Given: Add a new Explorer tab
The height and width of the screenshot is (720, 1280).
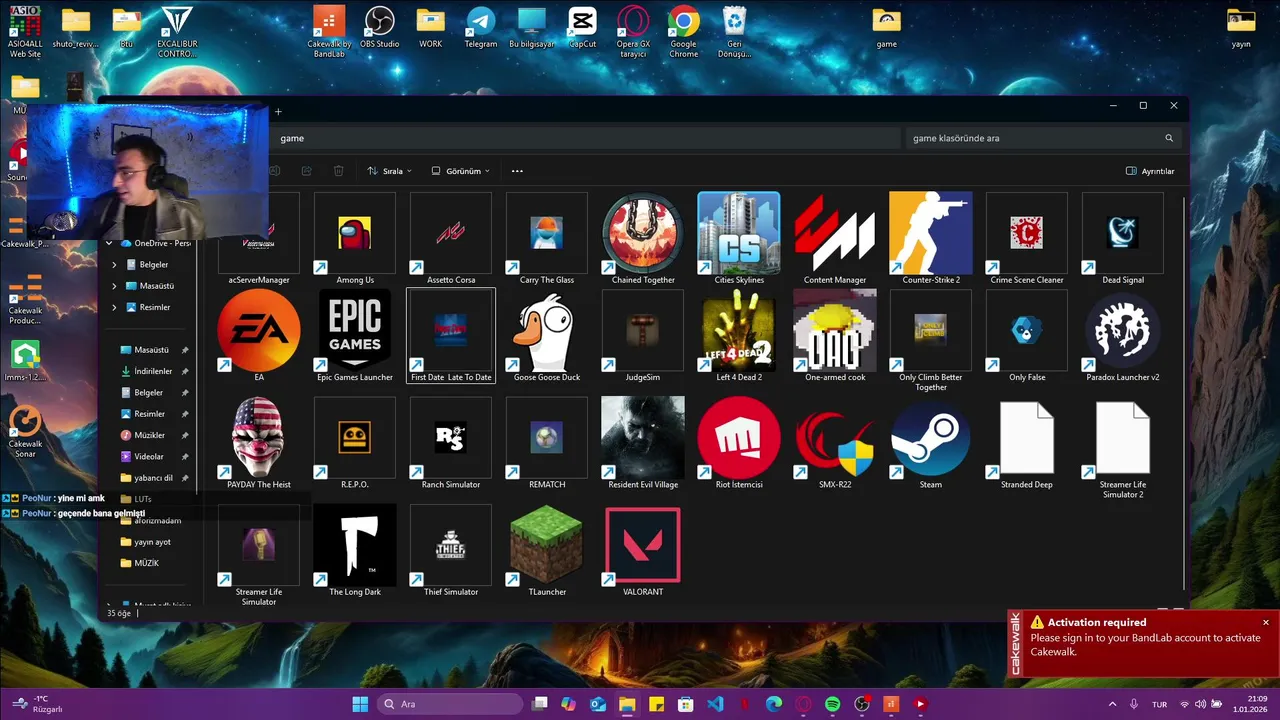Looking at the screenshot, I should coord(278,111).
